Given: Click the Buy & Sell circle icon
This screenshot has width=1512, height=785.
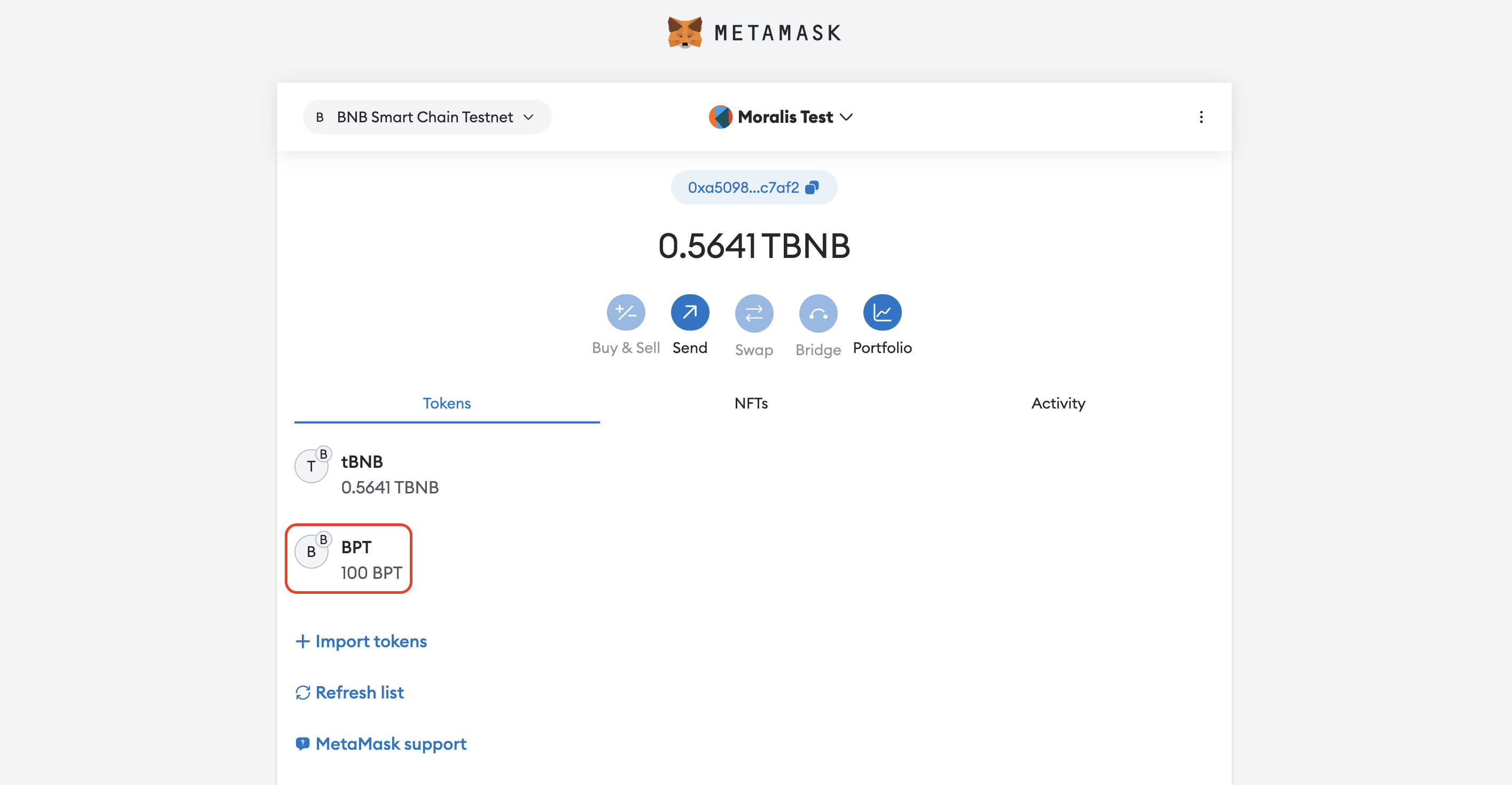Looking at the screenshot, I should point(626,312).
